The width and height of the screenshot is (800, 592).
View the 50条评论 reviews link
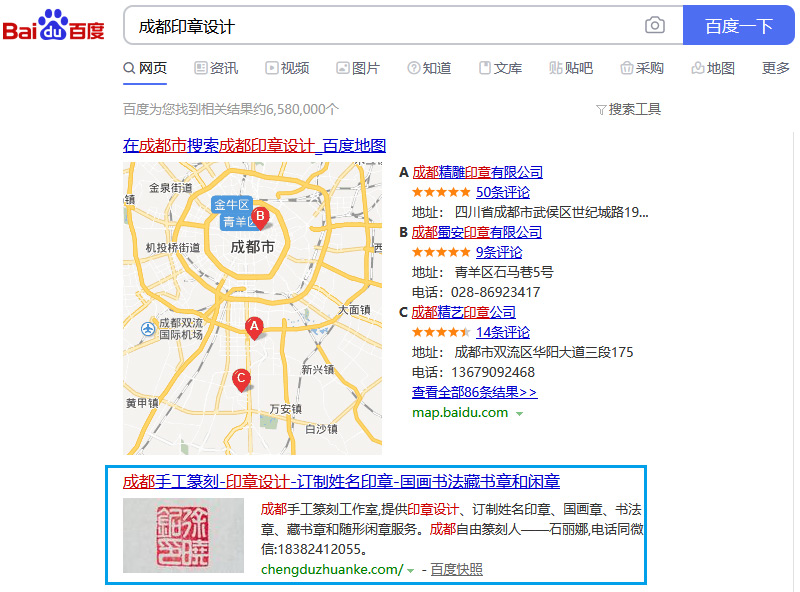tap(503, 192)
